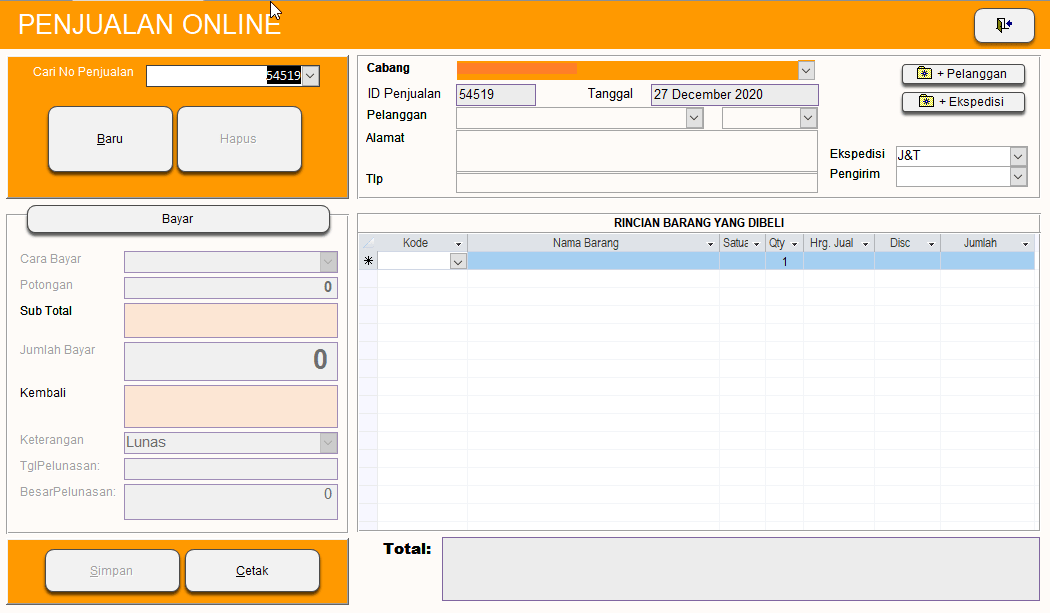The width and height of the screenshot is (1050, 613).
Task: Click the Baru button
Action: pyautogui.click(x=110, y=139)
